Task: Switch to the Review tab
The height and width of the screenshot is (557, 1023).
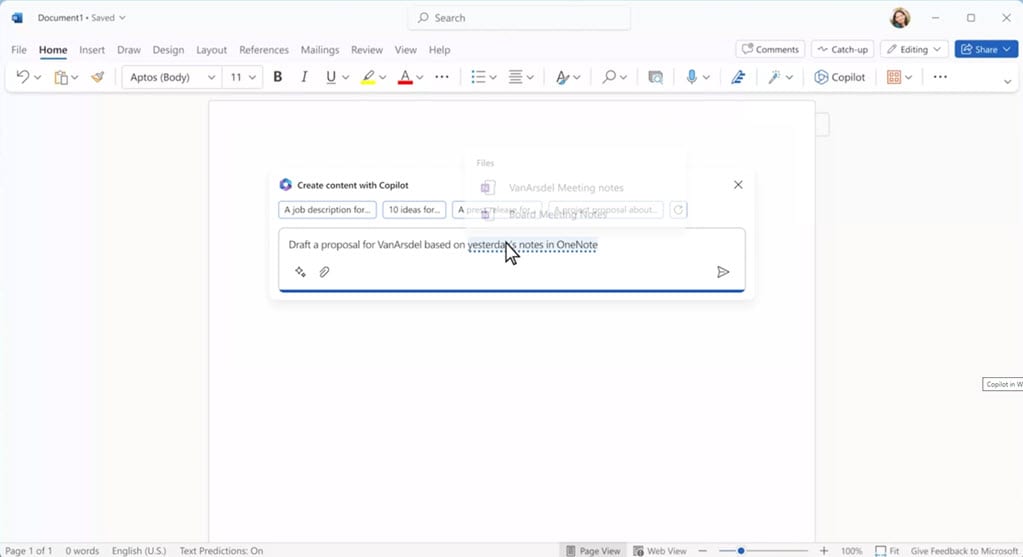Action: point(367,50)
